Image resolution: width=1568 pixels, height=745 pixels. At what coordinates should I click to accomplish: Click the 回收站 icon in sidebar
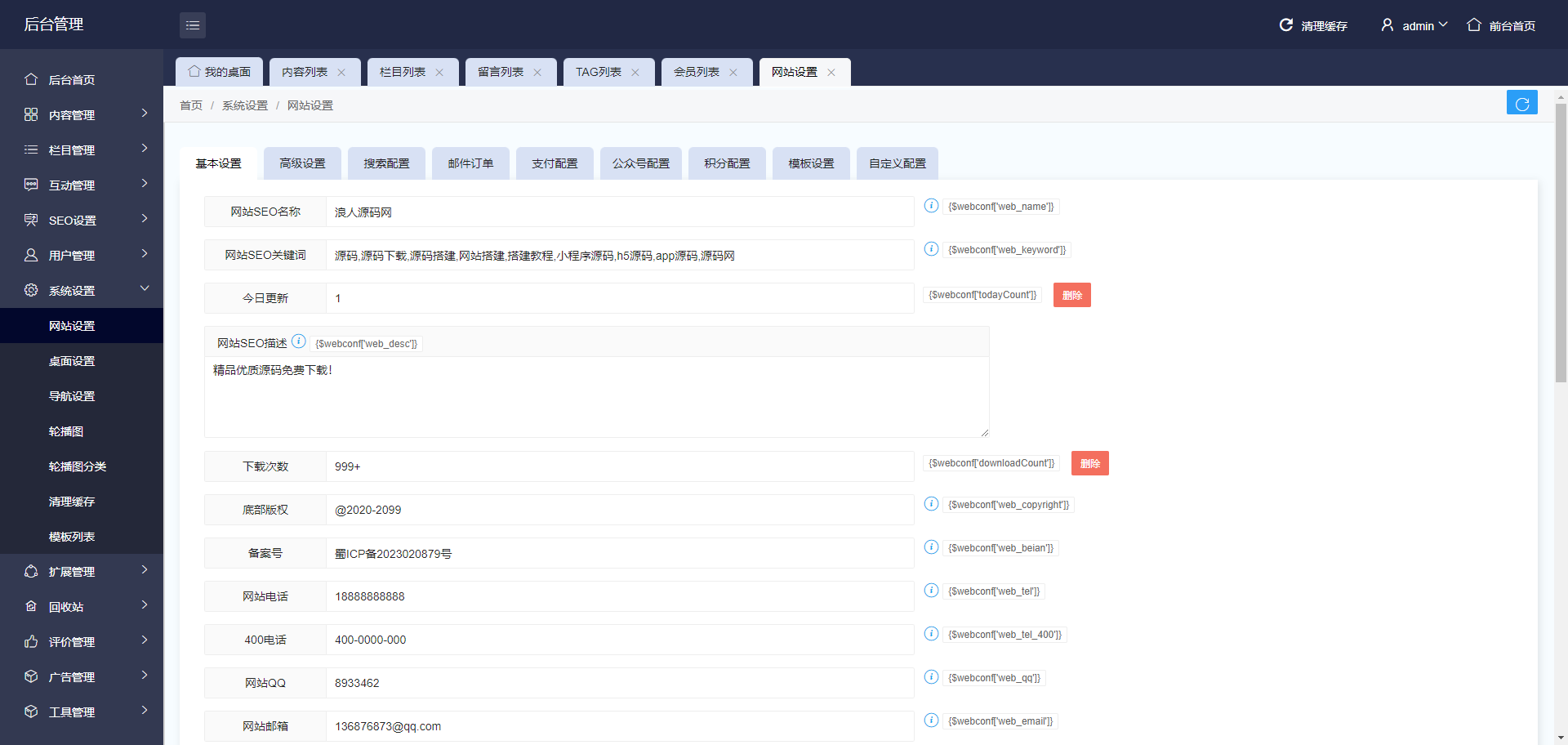(x=31, y=606)
